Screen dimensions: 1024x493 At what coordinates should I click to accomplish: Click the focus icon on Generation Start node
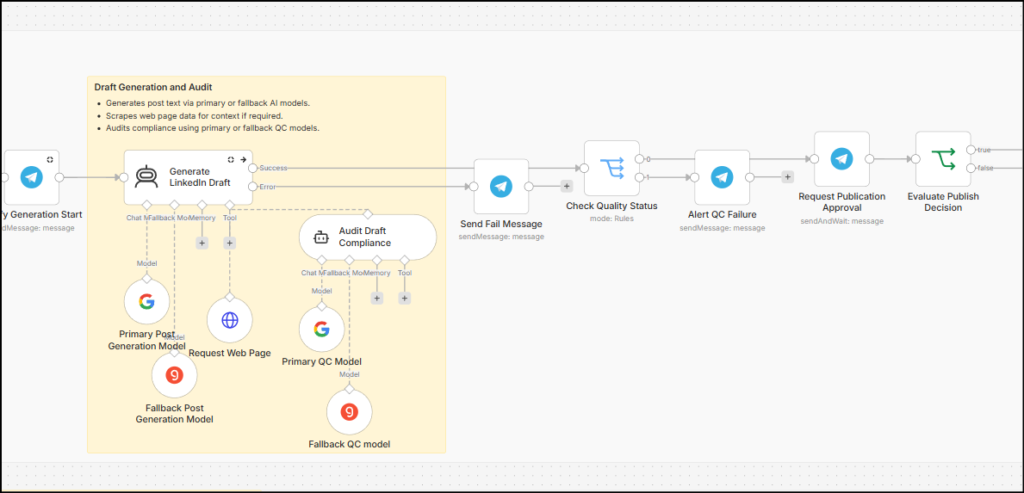pyautogui.click(x=50, y=159)
